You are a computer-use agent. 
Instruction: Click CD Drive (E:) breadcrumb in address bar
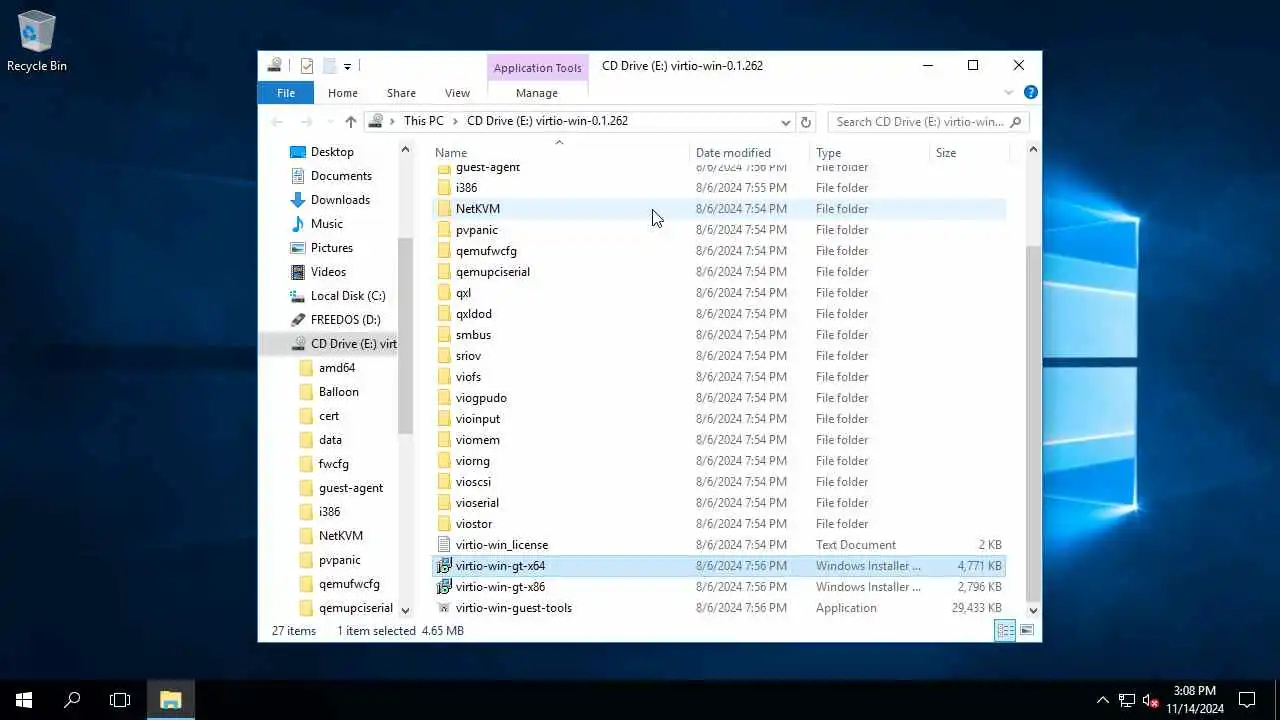coord(547,121)
